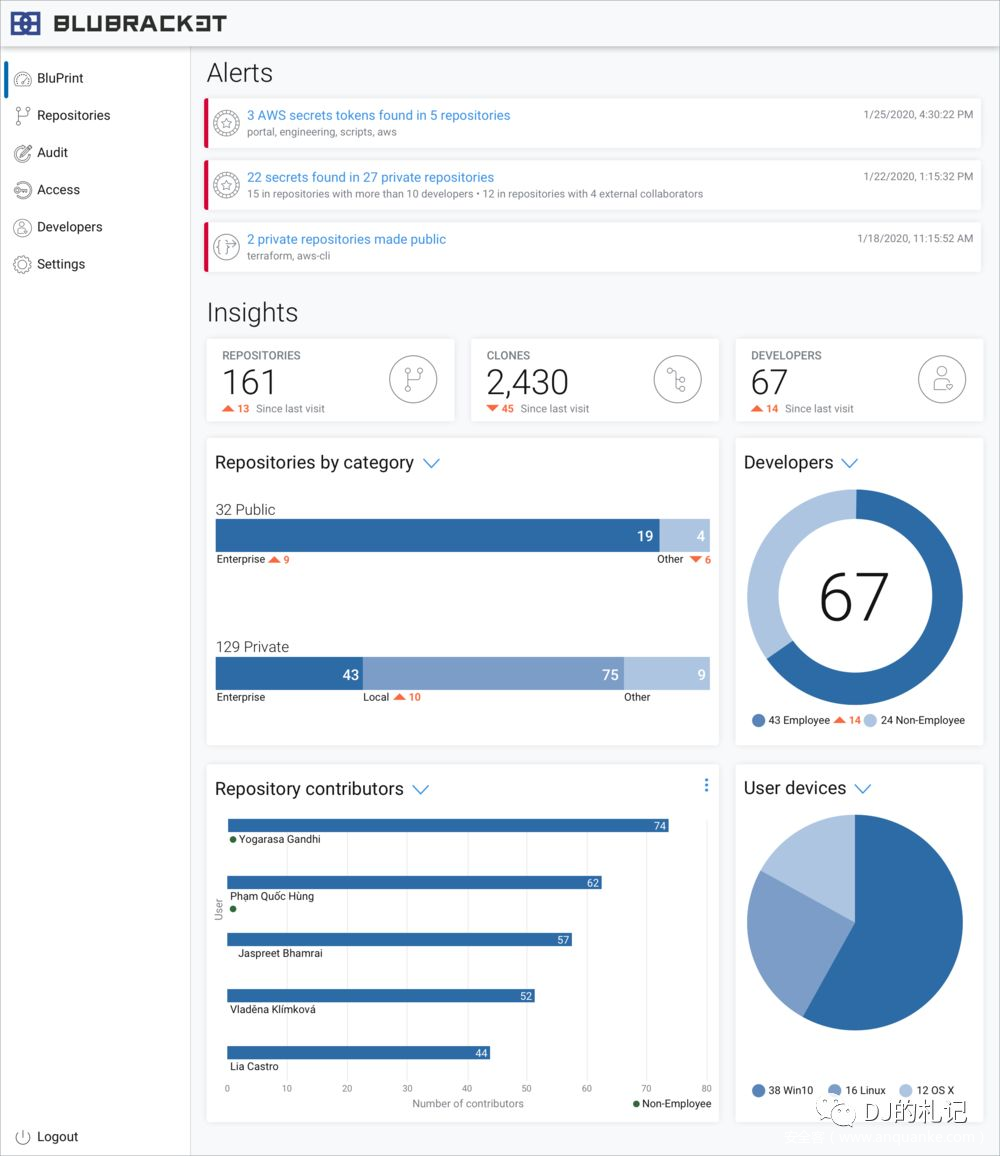1000x1156 pixels.
Task: Click the AWS secrets alert badge icon
Action: point(227,123)
